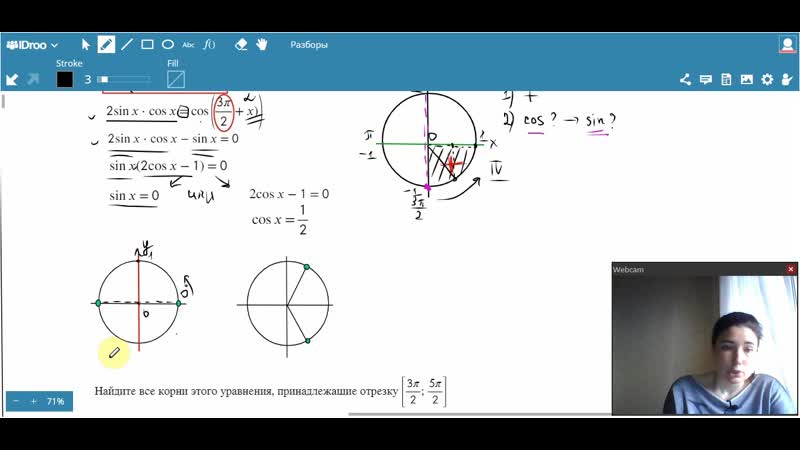This screenshot has width=800, height=450.
Task: Click the black Stroke color swatch
Action: (x=65, y=79)
